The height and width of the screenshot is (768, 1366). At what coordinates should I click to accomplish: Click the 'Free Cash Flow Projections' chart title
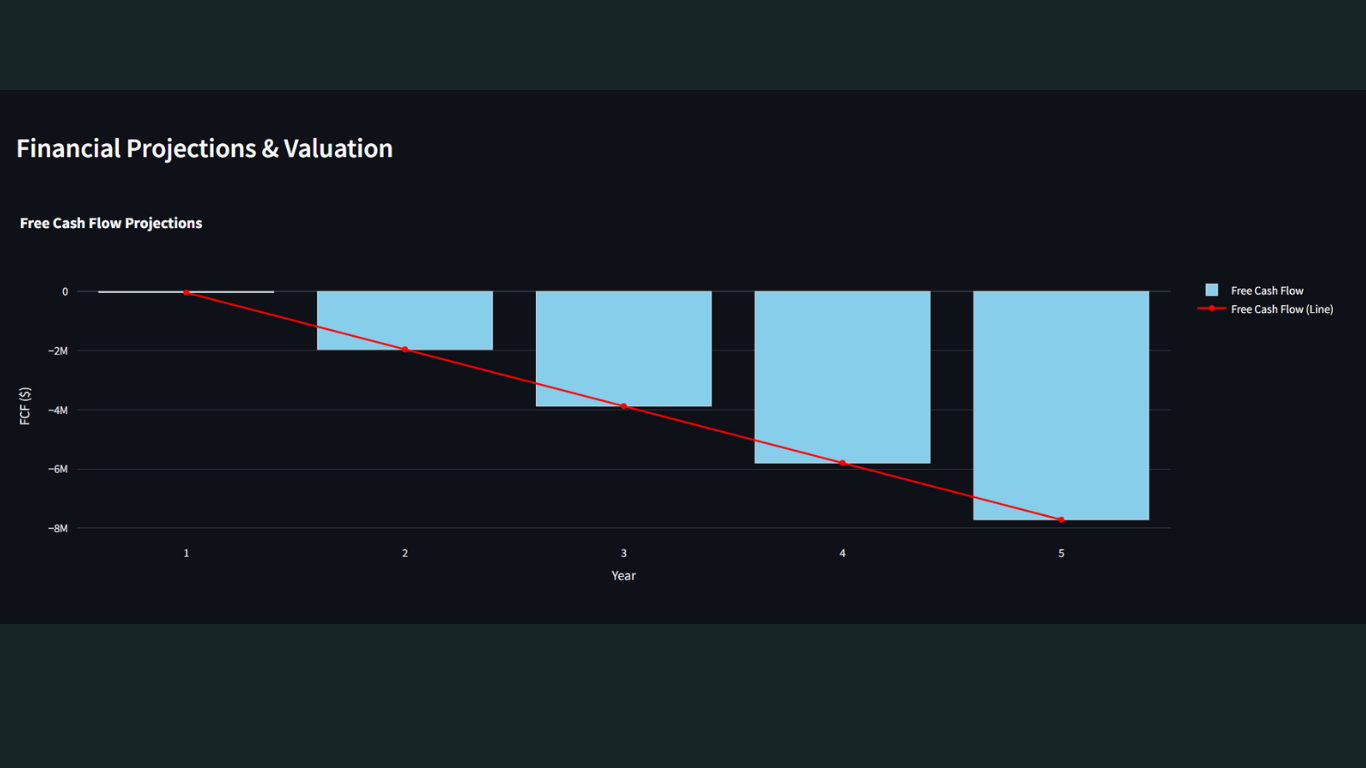click(x=111, y=223)
